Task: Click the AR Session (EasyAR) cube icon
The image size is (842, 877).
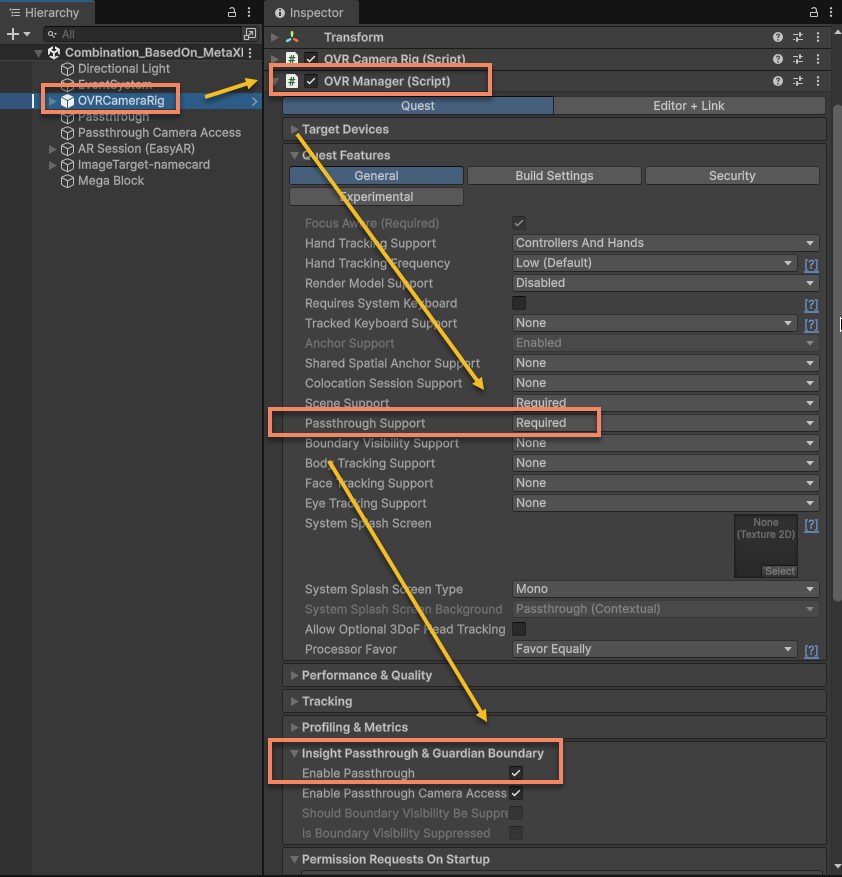Action: click(x=67, y=149)
